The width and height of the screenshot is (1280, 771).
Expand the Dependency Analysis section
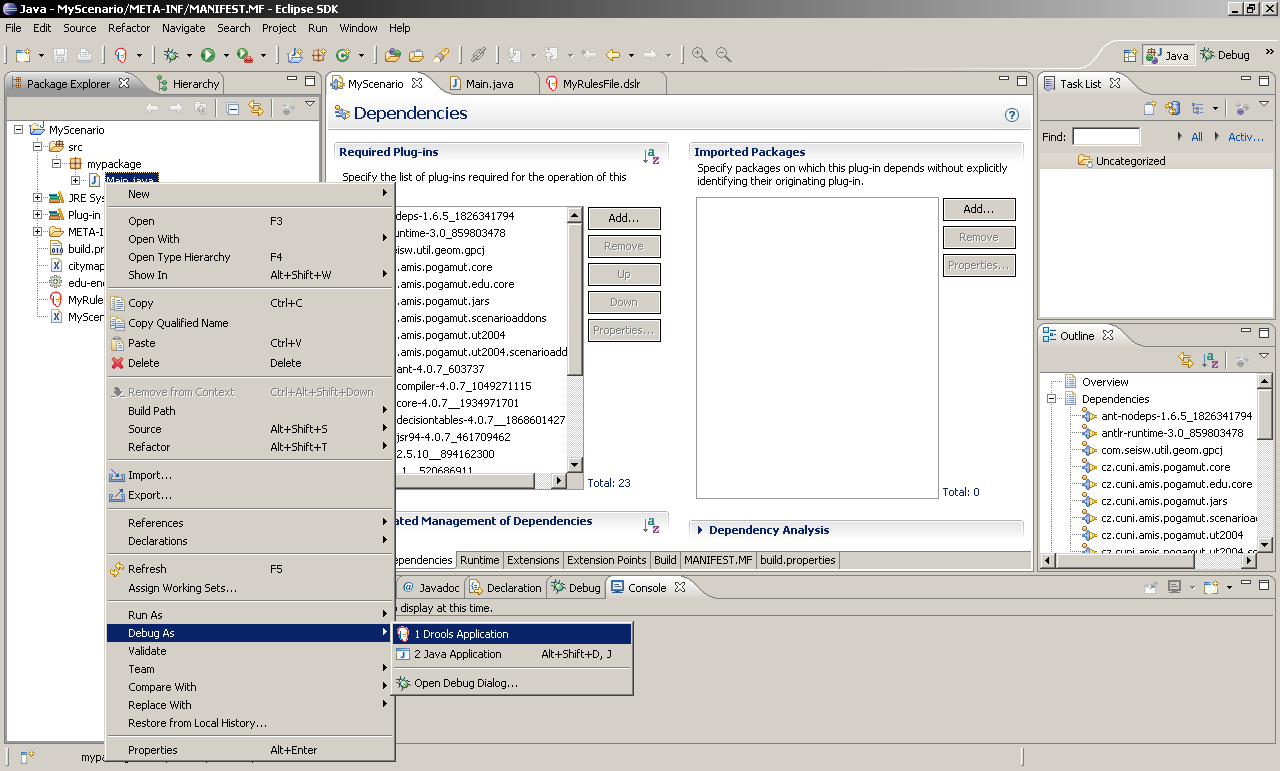point(700,530)
